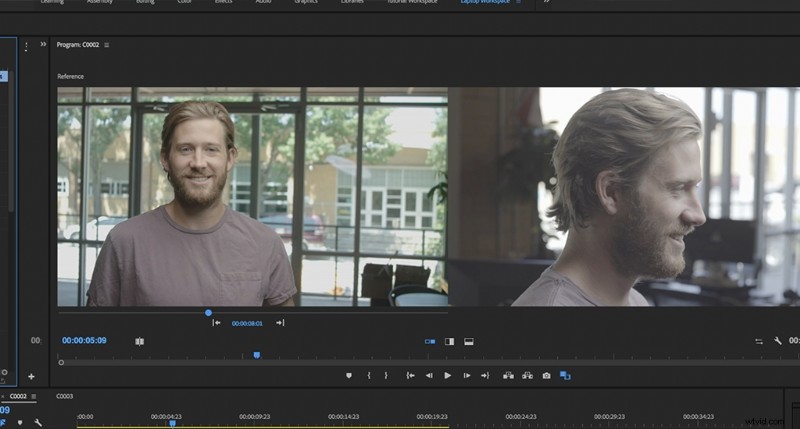The height and width of the screenshot is (429, 800).
Task: Switch to the C0003 timeline tab
Action: tap(64, 396)
